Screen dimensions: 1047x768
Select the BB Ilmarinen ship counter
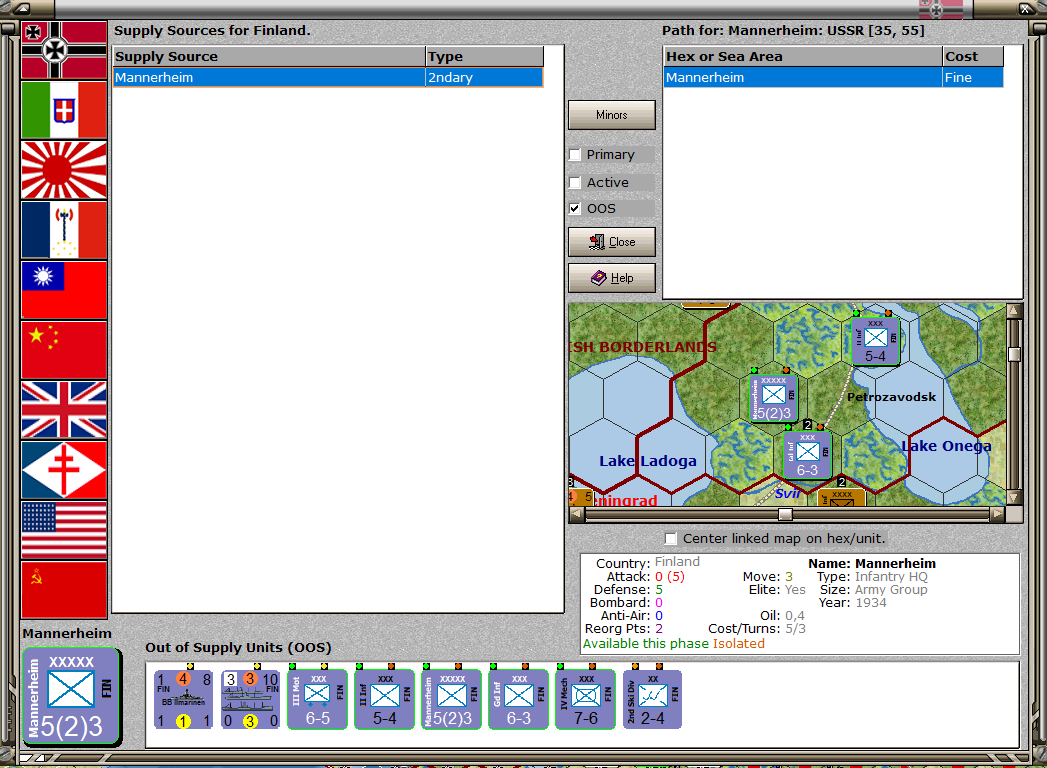pyautogui.click(x=184, y=700)
